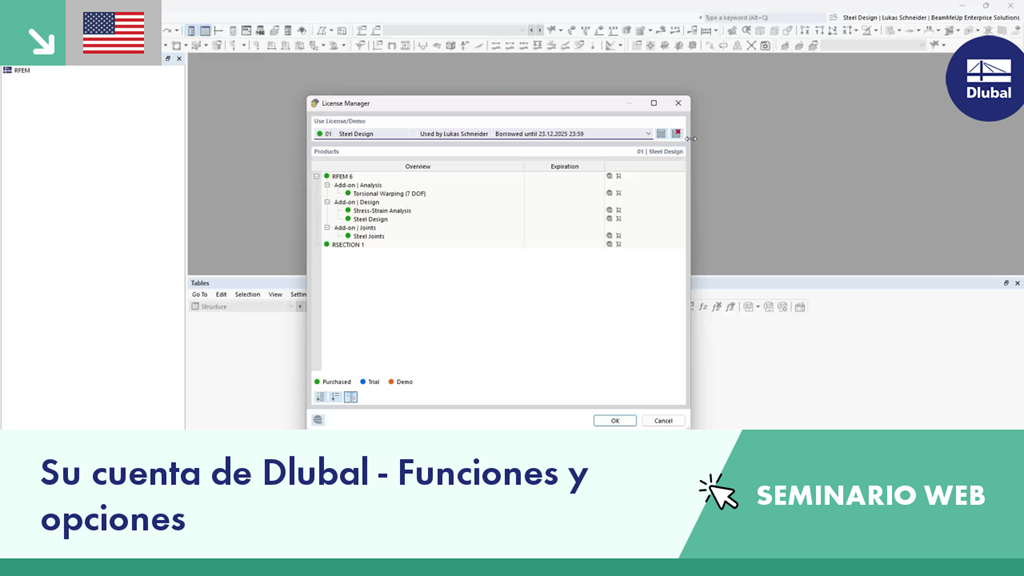Close the navigator panel
The height and width of the screenshot is (576, 1024).
[x=179, y=58]
